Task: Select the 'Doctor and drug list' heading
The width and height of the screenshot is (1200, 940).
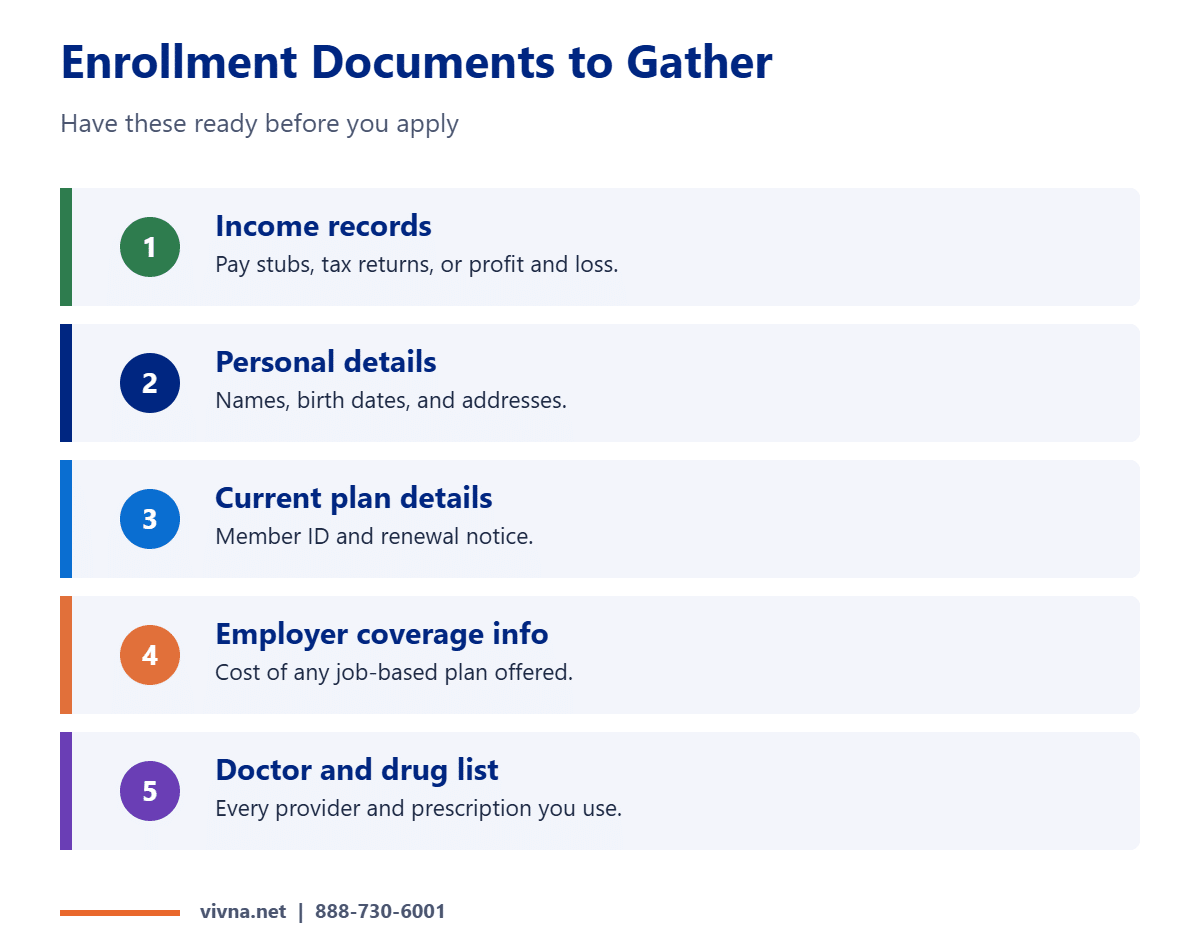Action: pyautogui.click(x=357, y=770)
